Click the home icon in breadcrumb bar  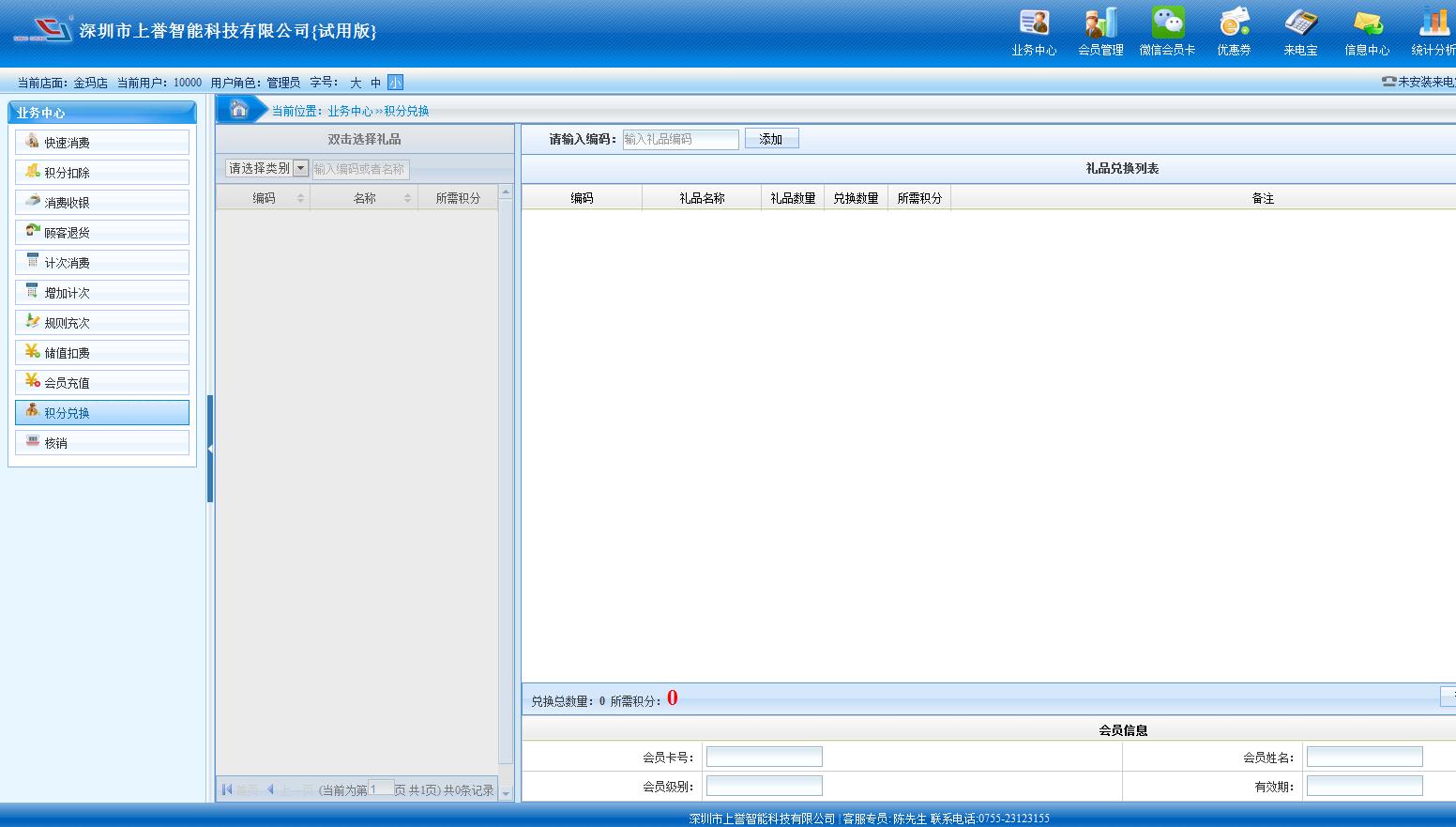click(x=239, y=109)
